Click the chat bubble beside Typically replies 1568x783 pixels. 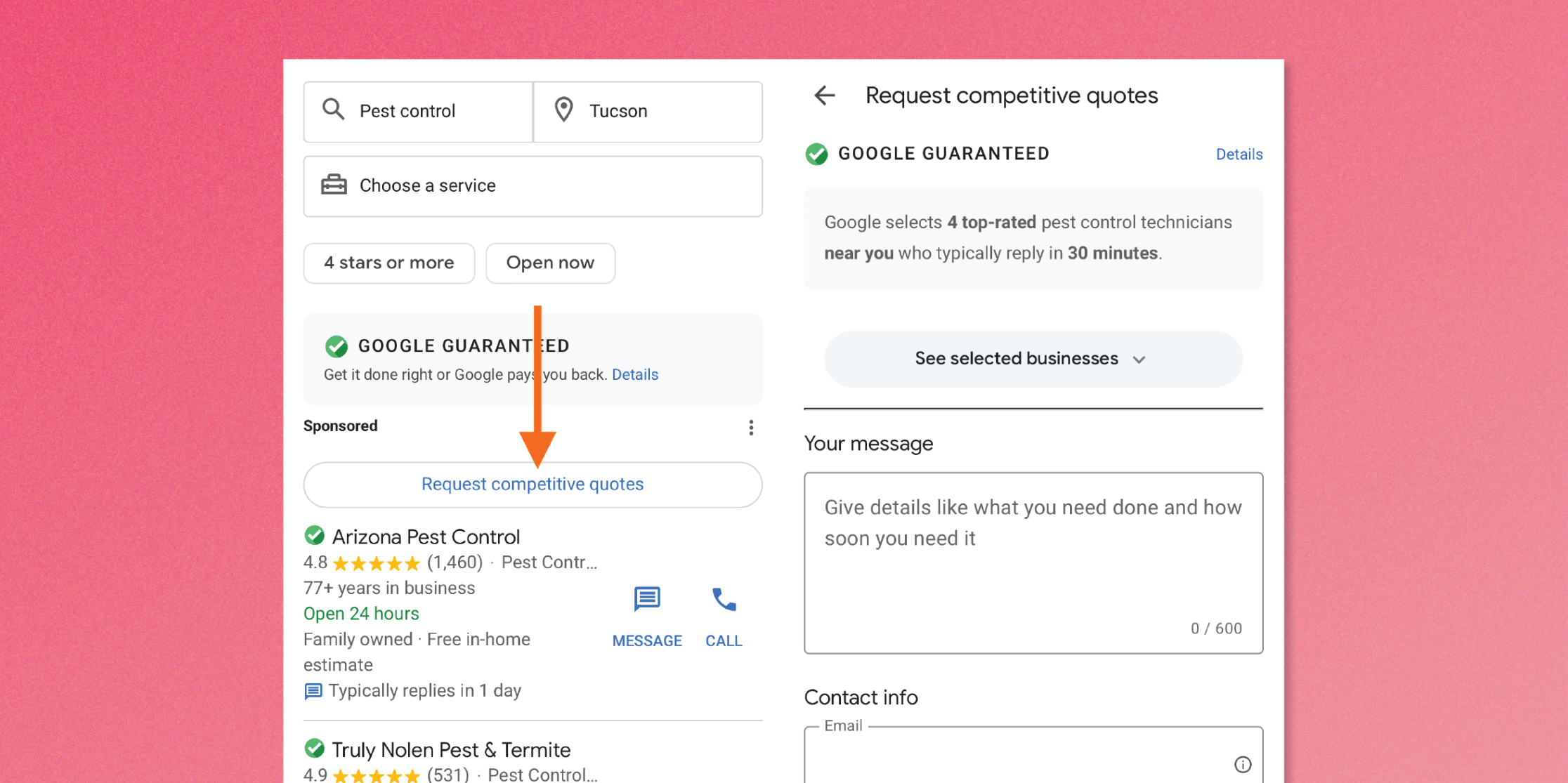[313, 691]
